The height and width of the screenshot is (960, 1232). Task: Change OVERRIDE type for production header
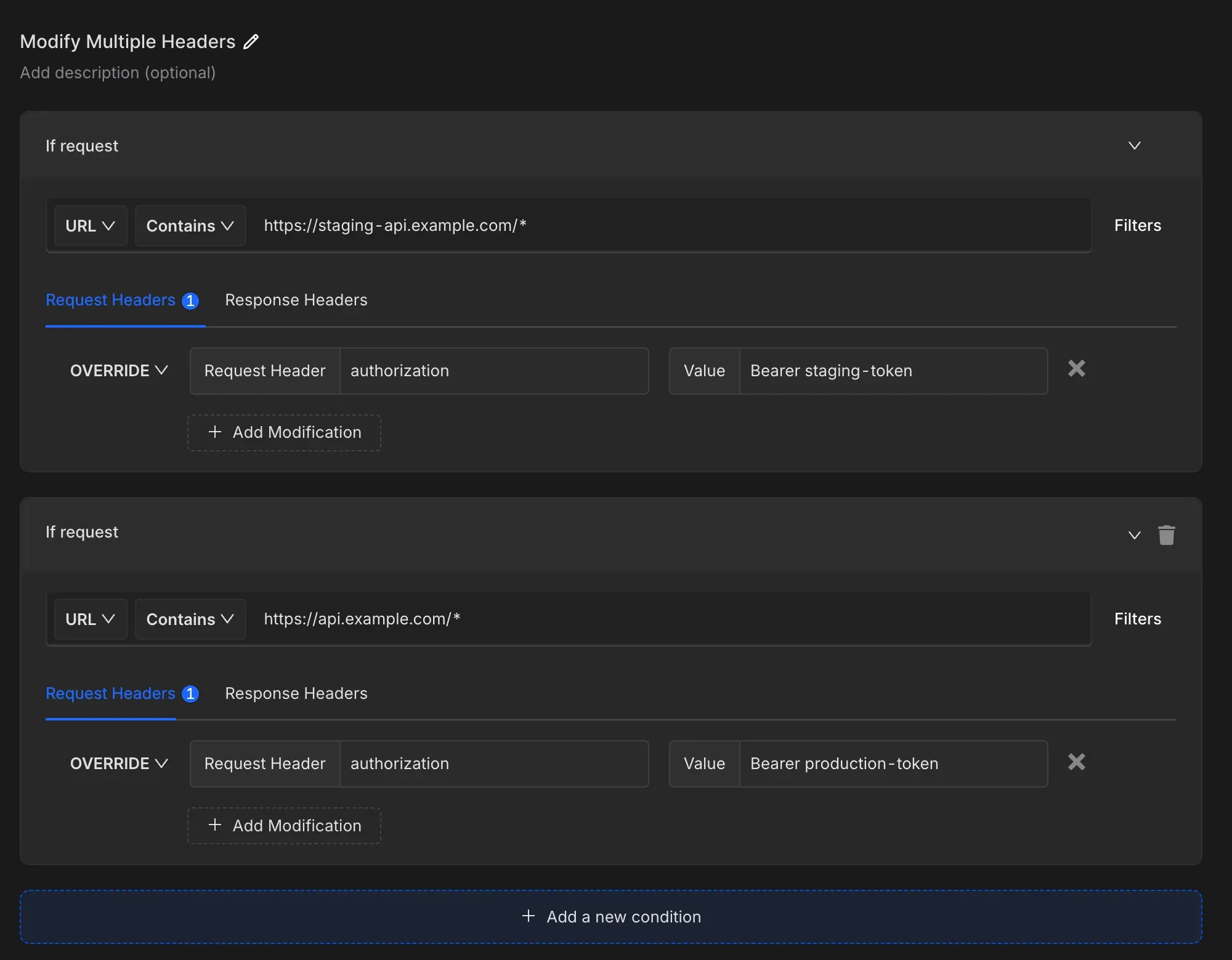point(118,764)
